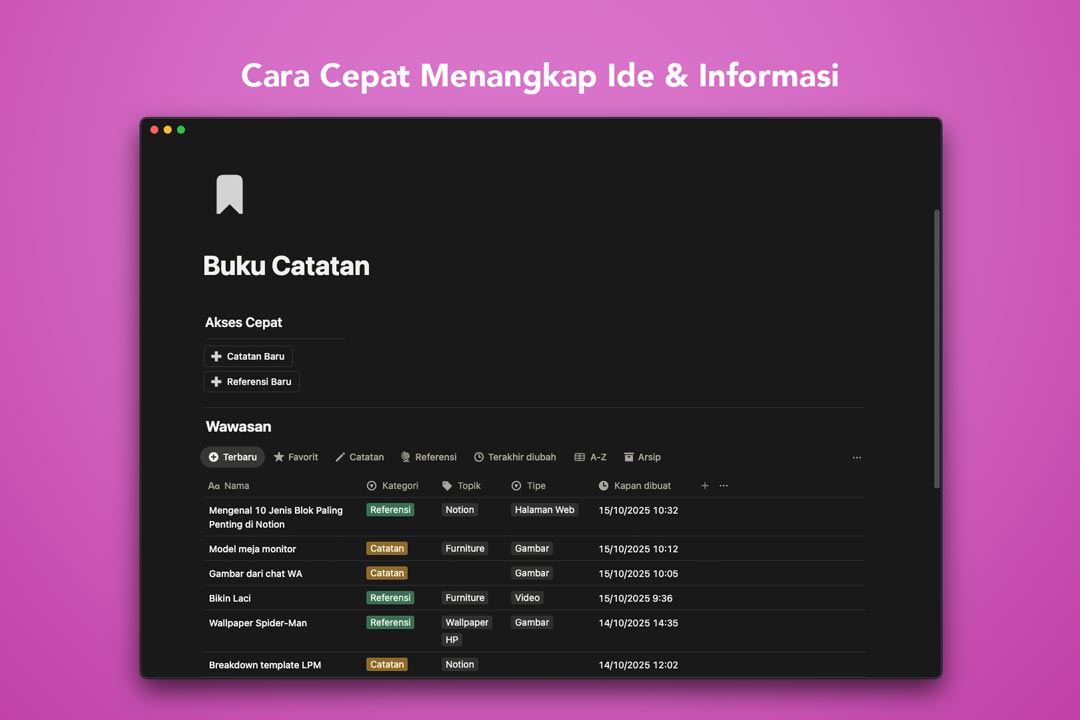1080x720 pixels.
Task: Open Topik column header menu
Action: 462,486
